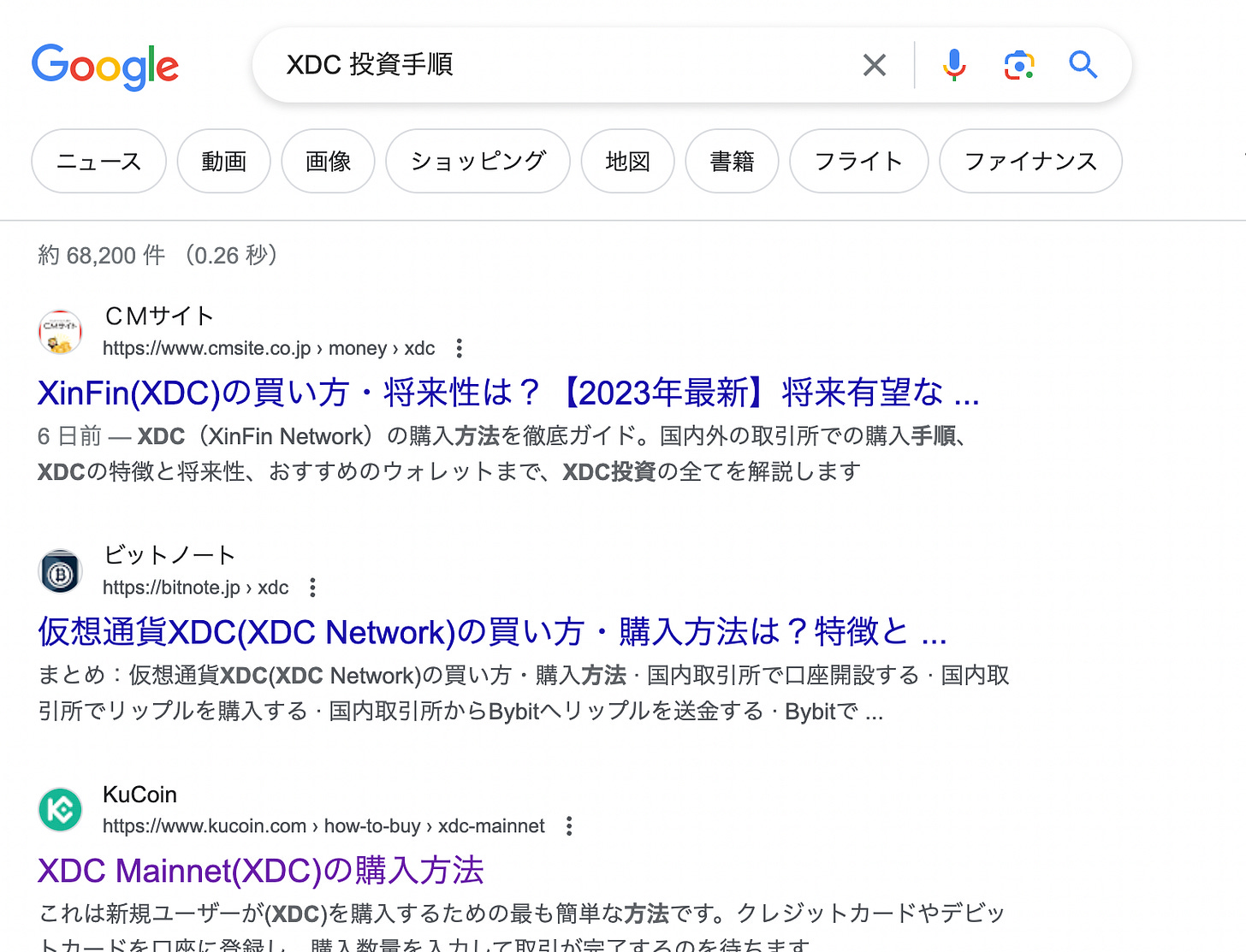Click the snippet text starting with 6 日前
Screen dimensions: 1246x952
click(x=505, y=454)
